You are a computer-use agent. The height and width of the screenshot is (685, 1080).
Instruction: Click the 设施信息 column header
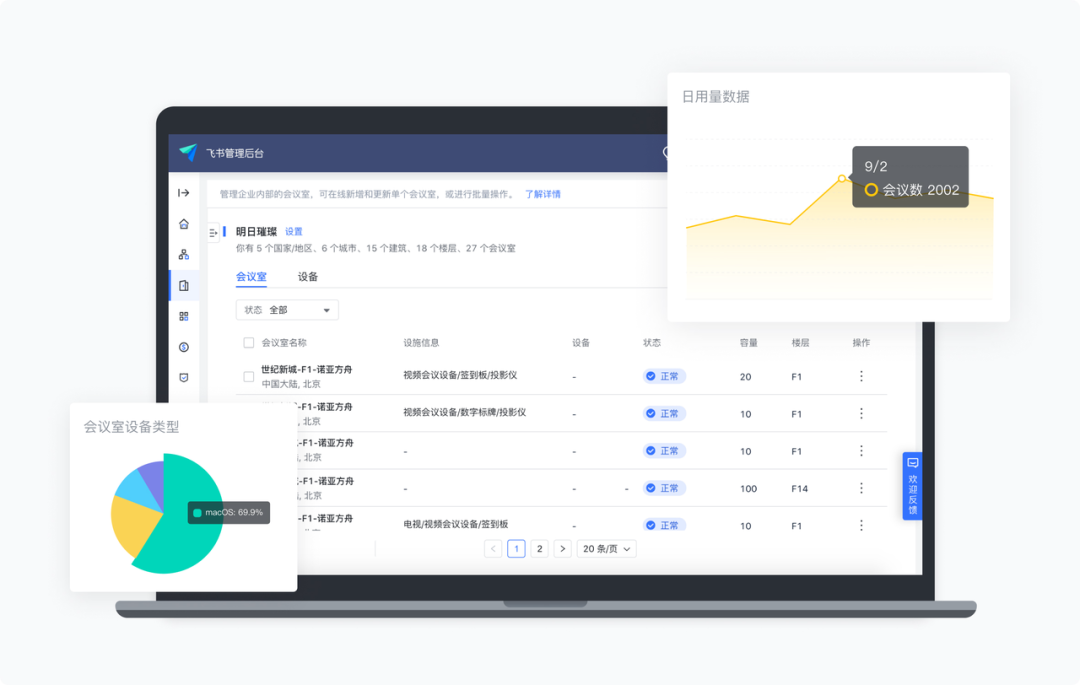421,342
